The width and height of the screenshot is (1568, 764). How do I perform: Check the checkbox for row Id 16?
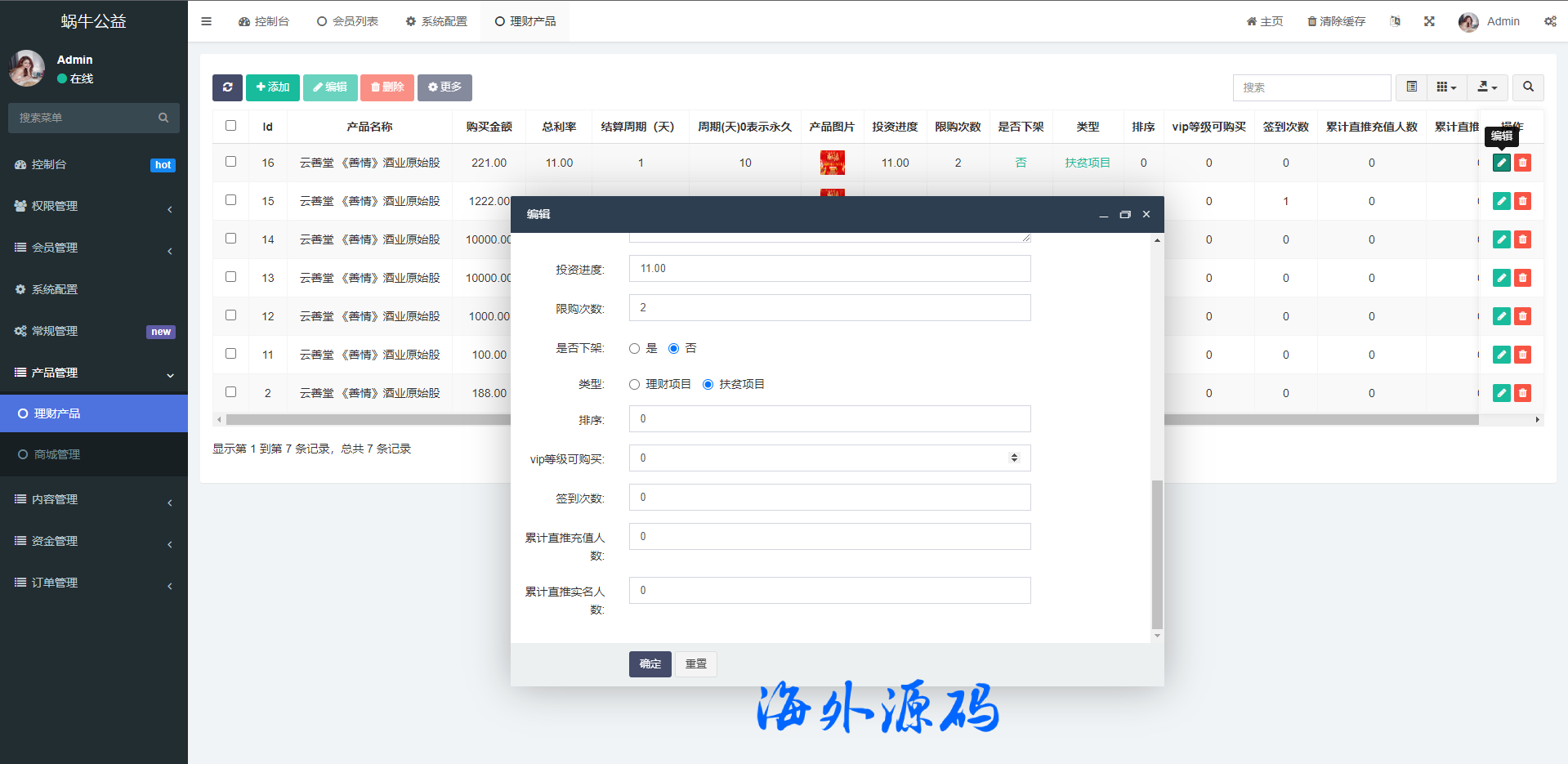tap(230, 162)
